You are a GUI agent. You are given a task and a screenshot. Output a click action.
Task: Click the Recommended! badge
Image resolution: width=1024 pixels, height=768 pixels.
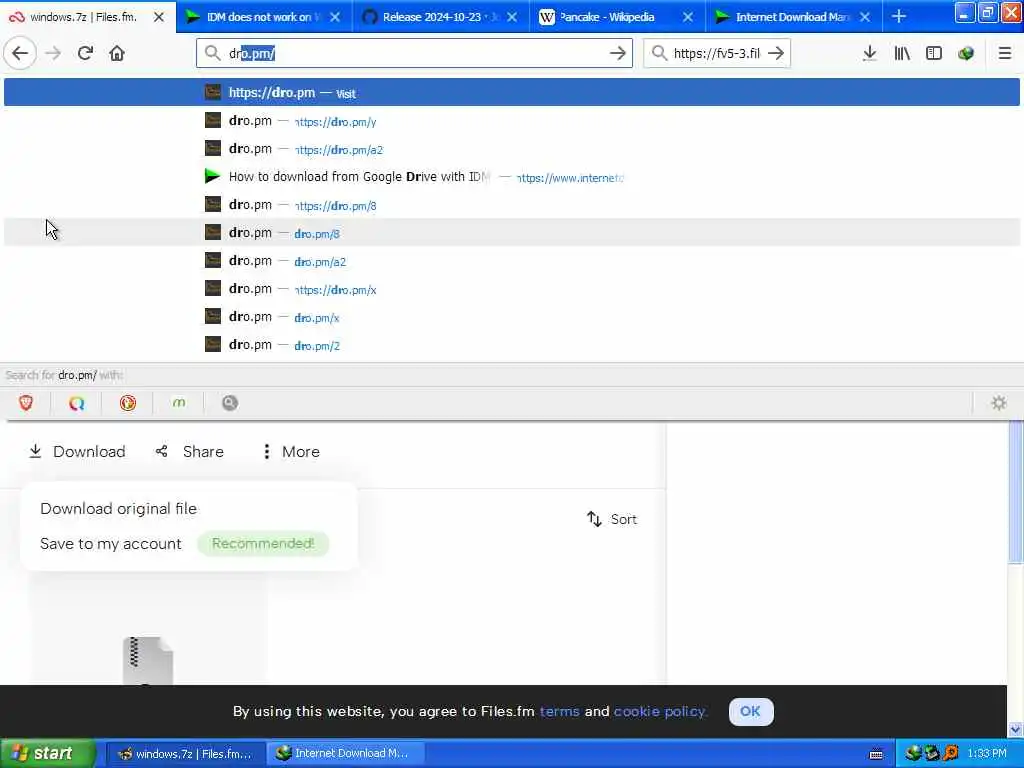click(263, 543)
